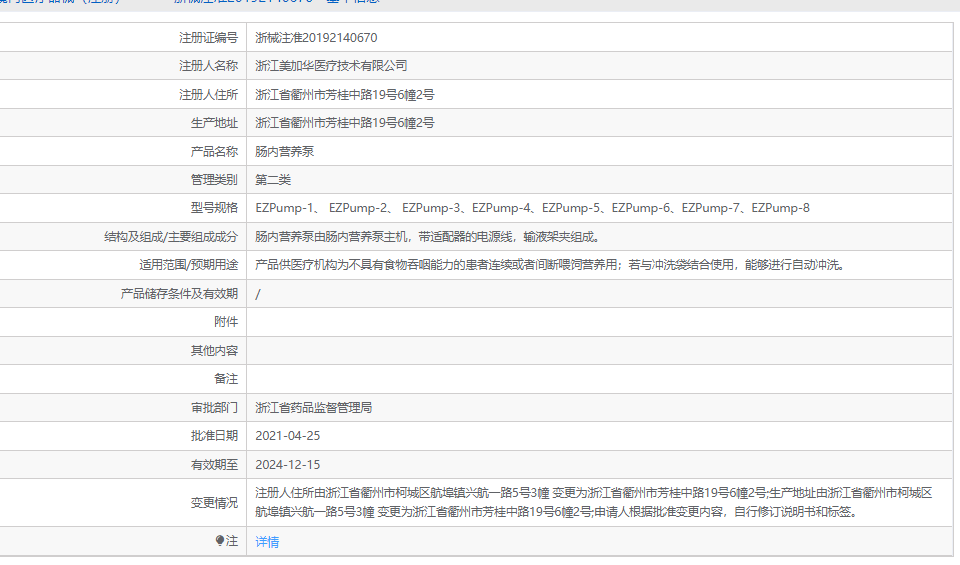This screenshot has width=960, height=565.
Task: Click the 附件 label
Action: tap(226, 322)
